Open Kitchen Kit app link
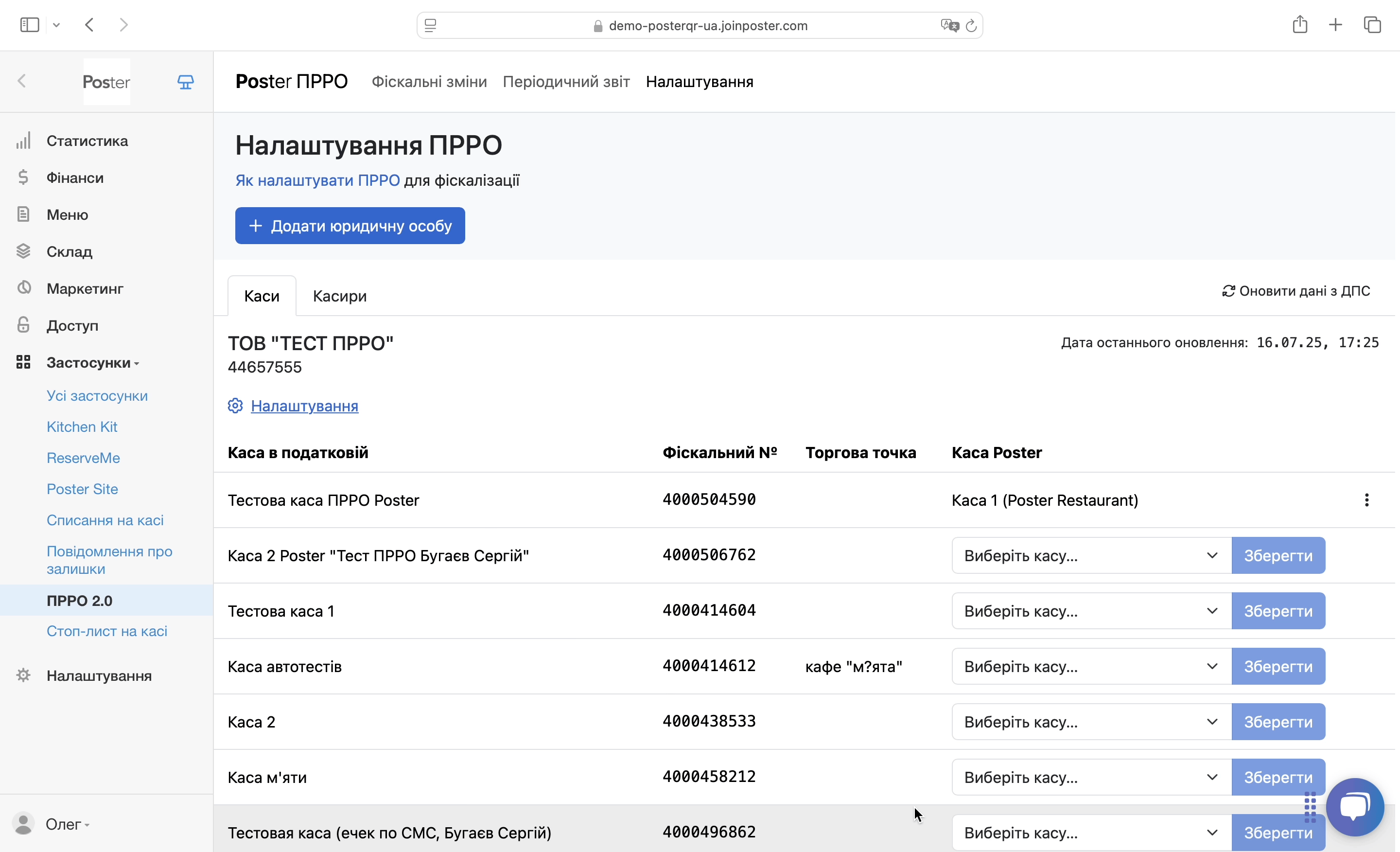Image resolution: width=1400 pixels, height=852 pixels. [82, 427]
